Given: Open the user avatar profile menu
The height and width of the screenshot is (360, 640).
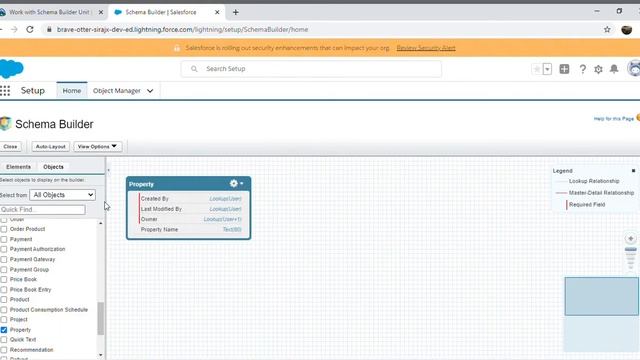Looking at the screenshot, I should click(634, 68).
